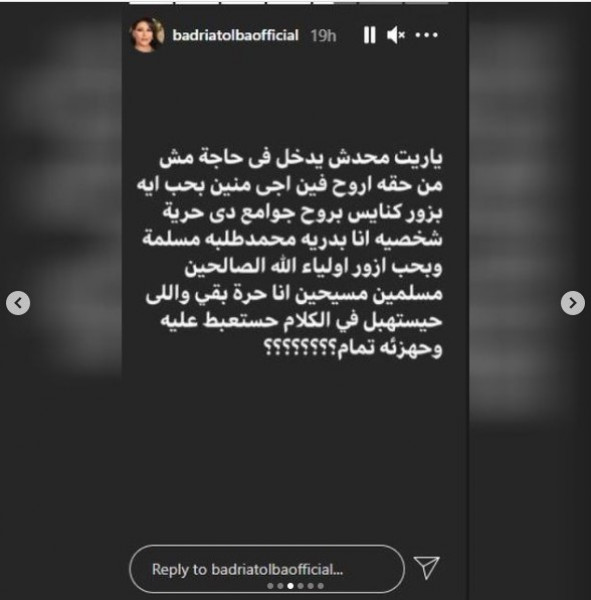Screen dimensions: 591x600
Task: Jump to the last pagination dot
Action: [x=321, y=586]
